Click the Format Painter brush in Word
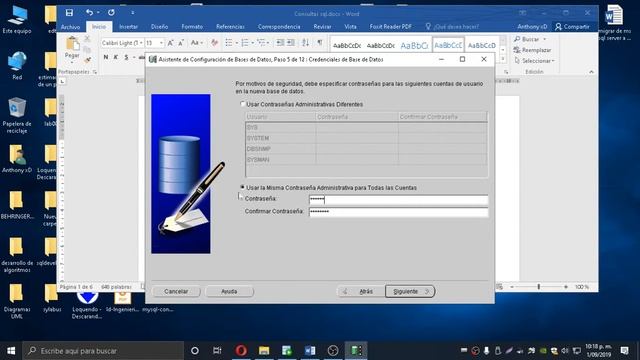Viewport: 640px width, 360px height. [x=87, y=60]
